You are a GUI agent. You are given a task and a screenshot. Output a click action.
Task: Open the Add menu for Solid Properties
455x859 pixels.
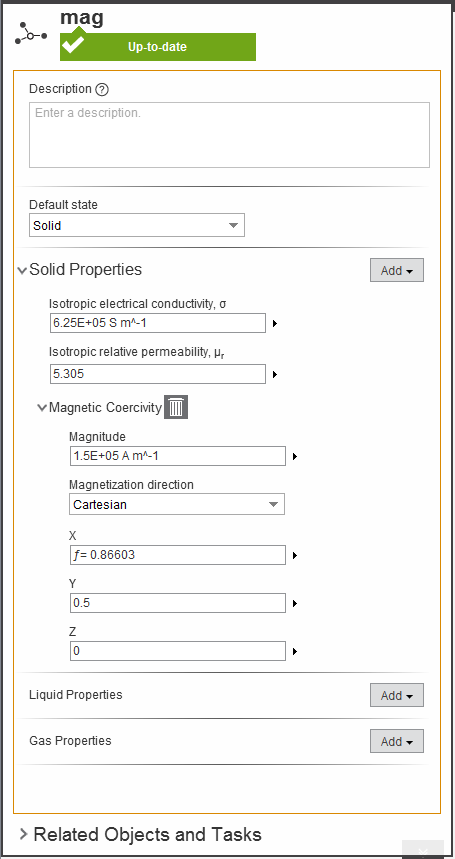coord(397,270)
